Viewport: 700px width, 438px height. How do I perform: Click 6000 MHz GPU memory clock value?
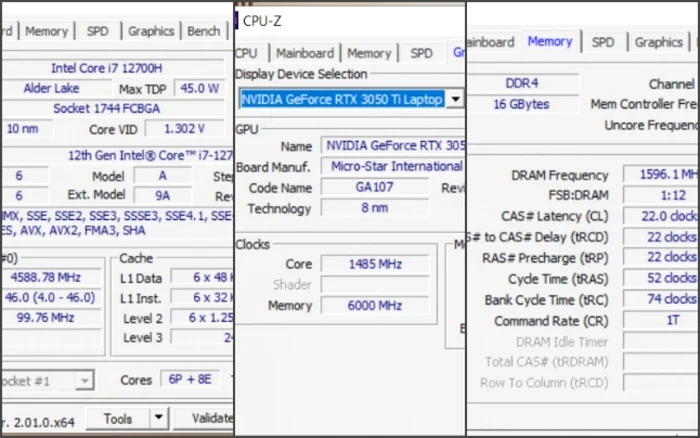[x=375, y=305]
